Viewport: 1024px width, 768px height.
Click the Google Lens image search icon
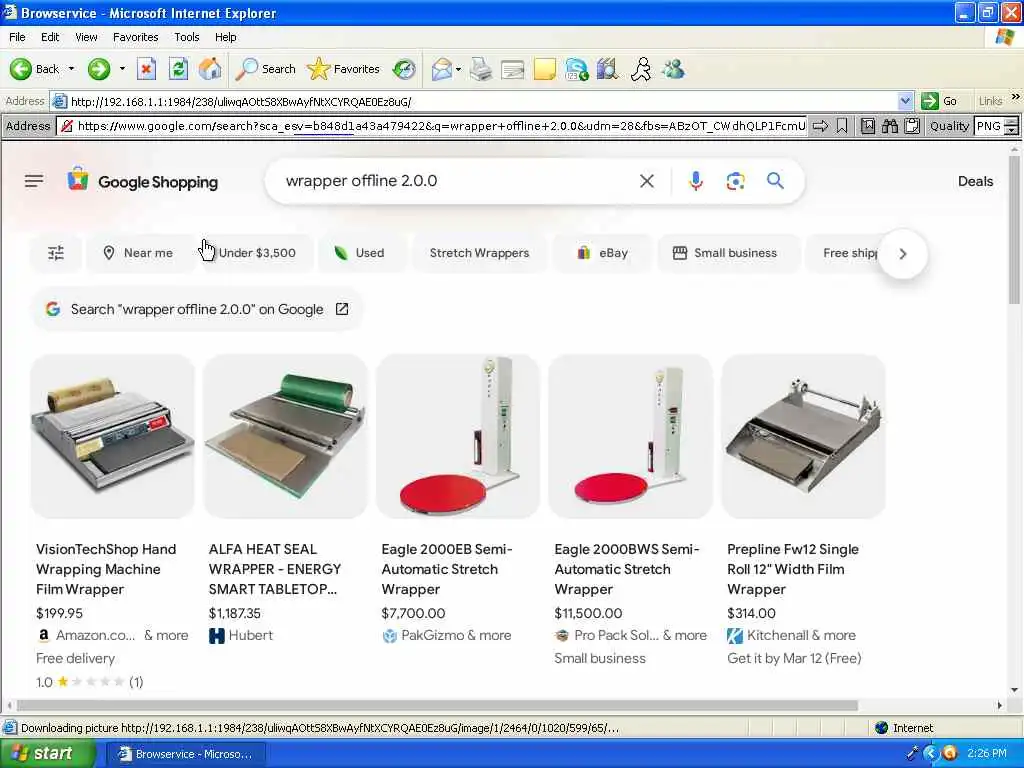pos(735,181)
